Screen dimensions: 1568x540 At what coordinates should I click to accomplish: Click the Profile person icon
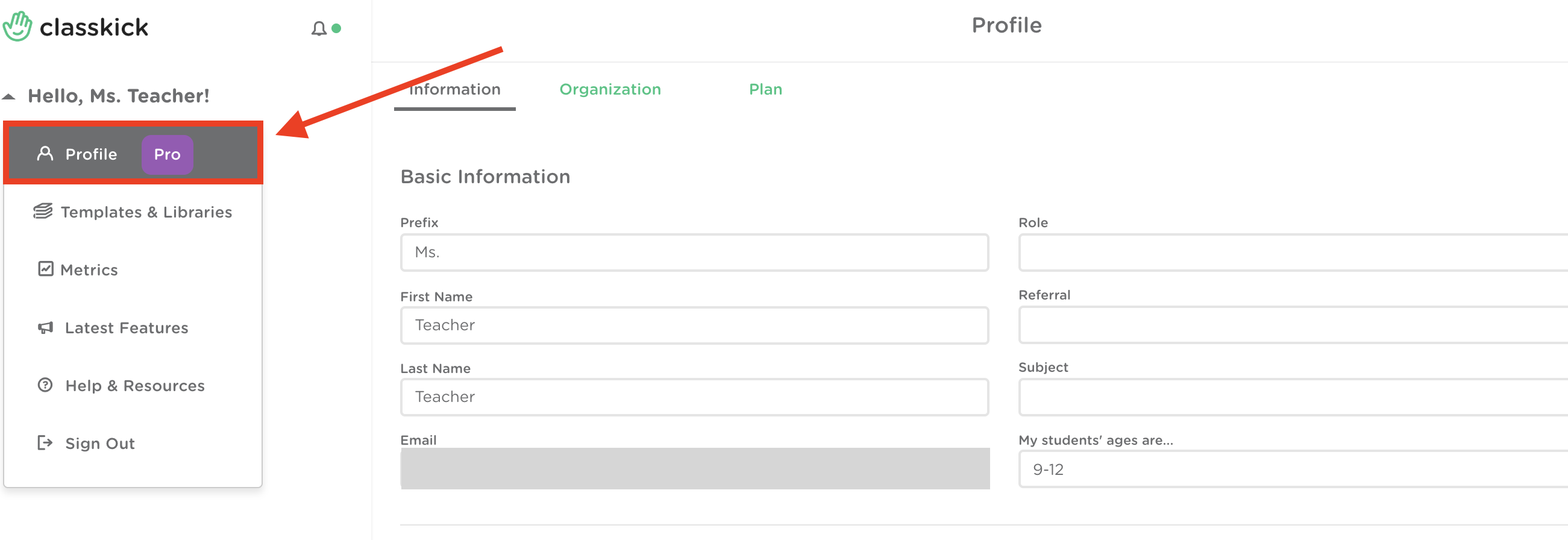point(45,154)
